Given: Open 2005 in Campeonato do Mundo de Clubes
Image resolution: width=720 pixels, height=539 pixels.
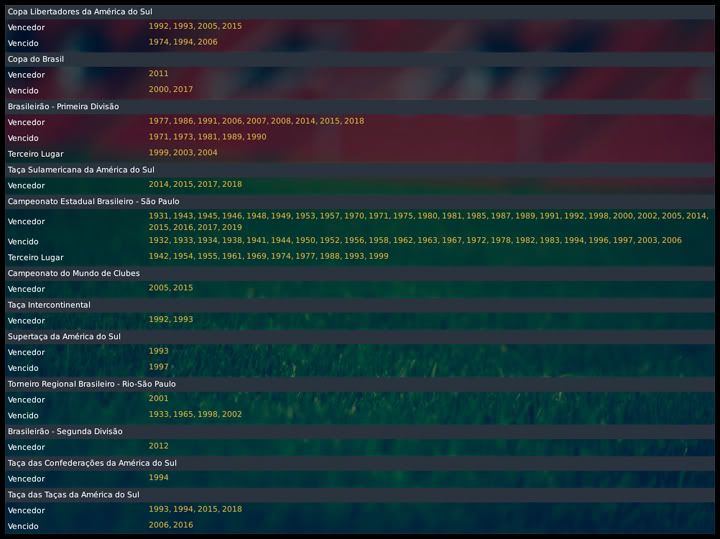Looking at the screenshot, I should (158, 288).
